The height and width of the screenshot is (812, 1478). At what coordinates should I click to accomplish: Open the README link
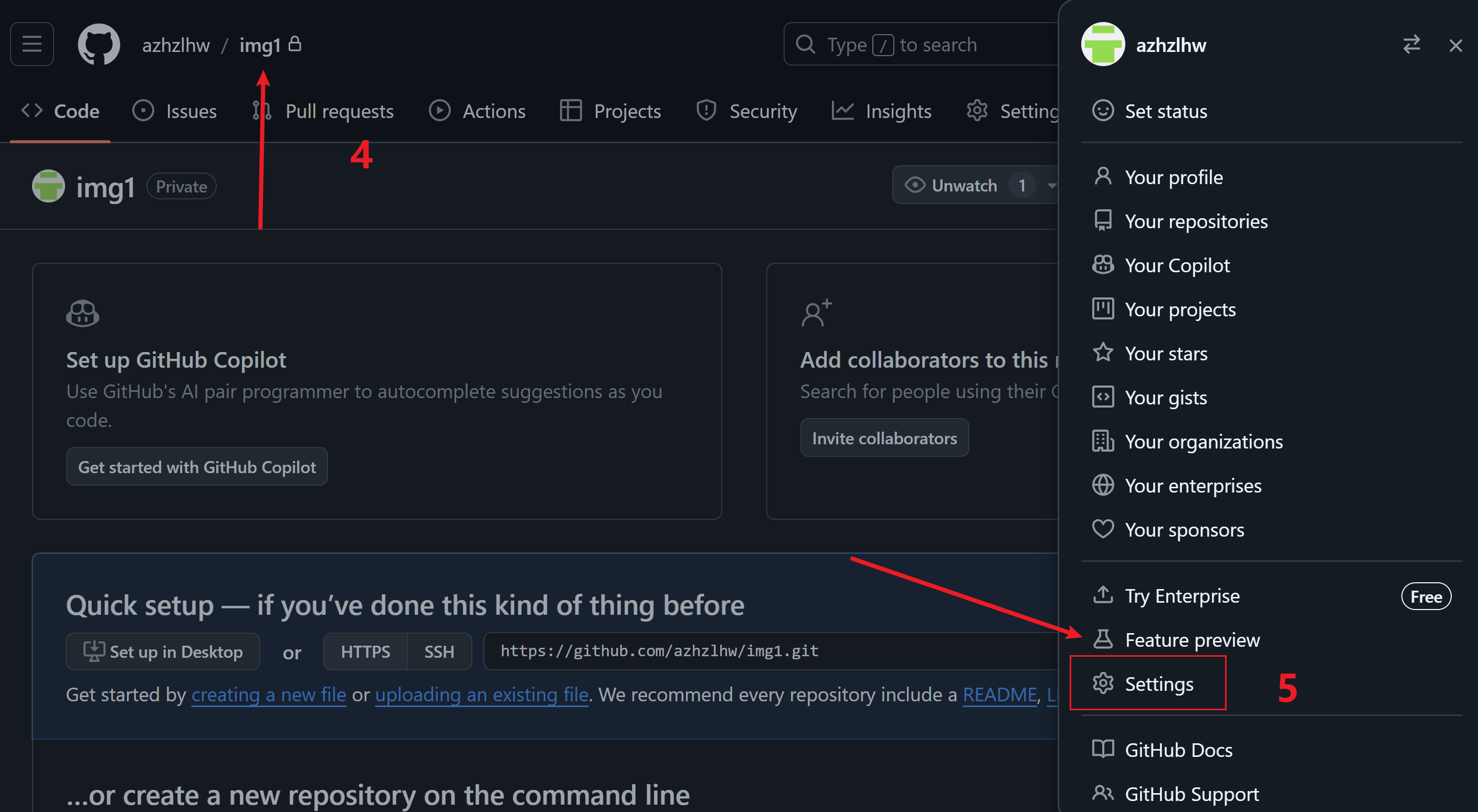click(x=999, y=695)
